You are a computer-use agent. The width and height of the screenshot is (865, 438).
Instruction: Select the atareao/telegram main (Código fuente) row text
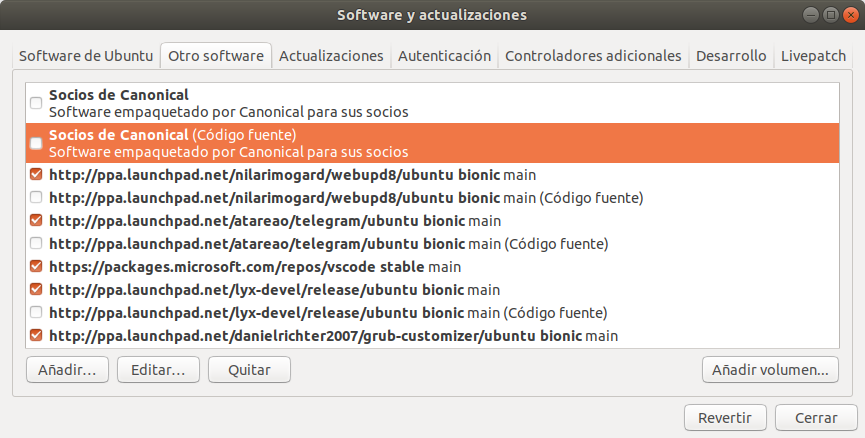[328, 243]
